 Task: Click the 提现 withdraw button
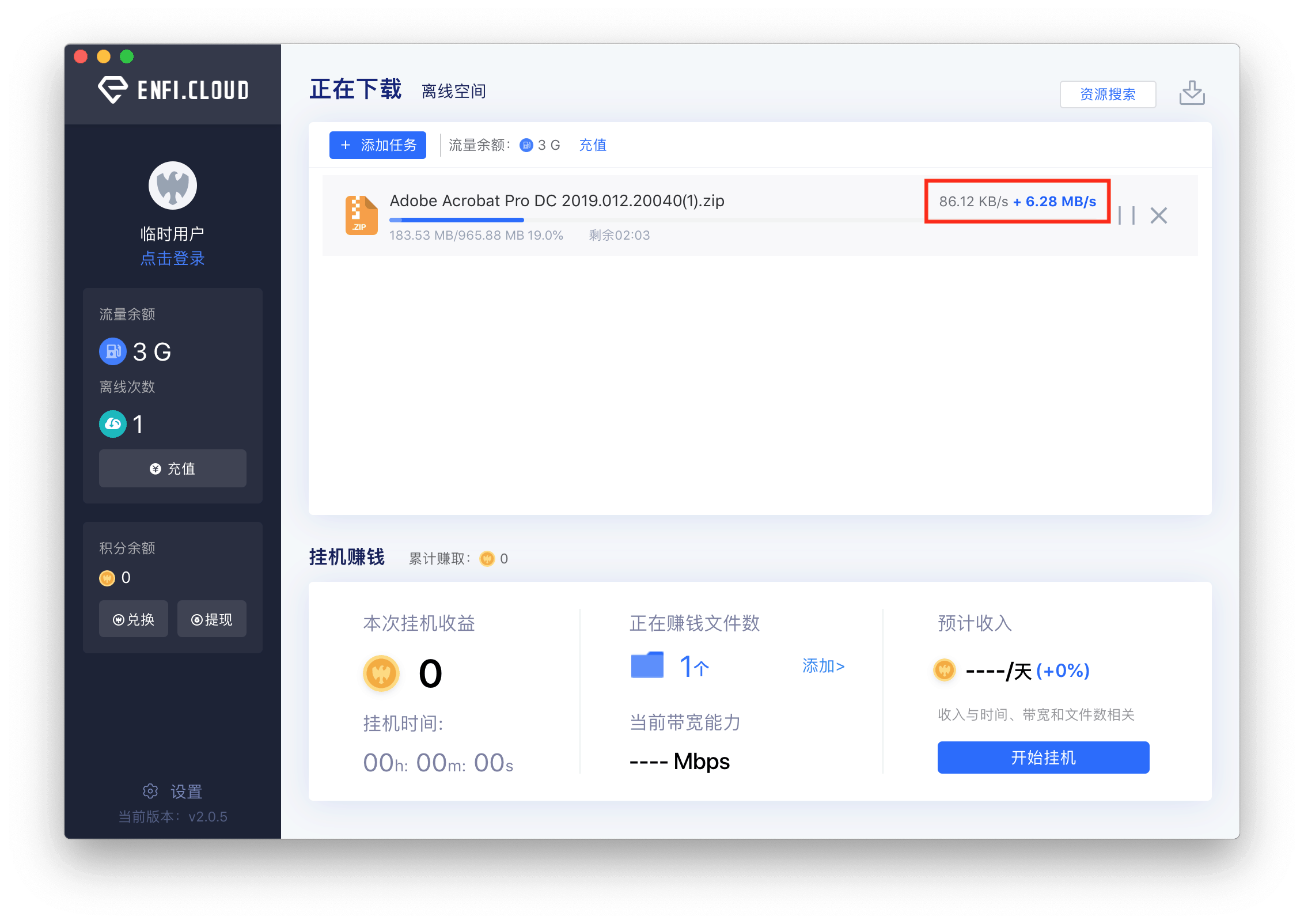coord(212,619)
